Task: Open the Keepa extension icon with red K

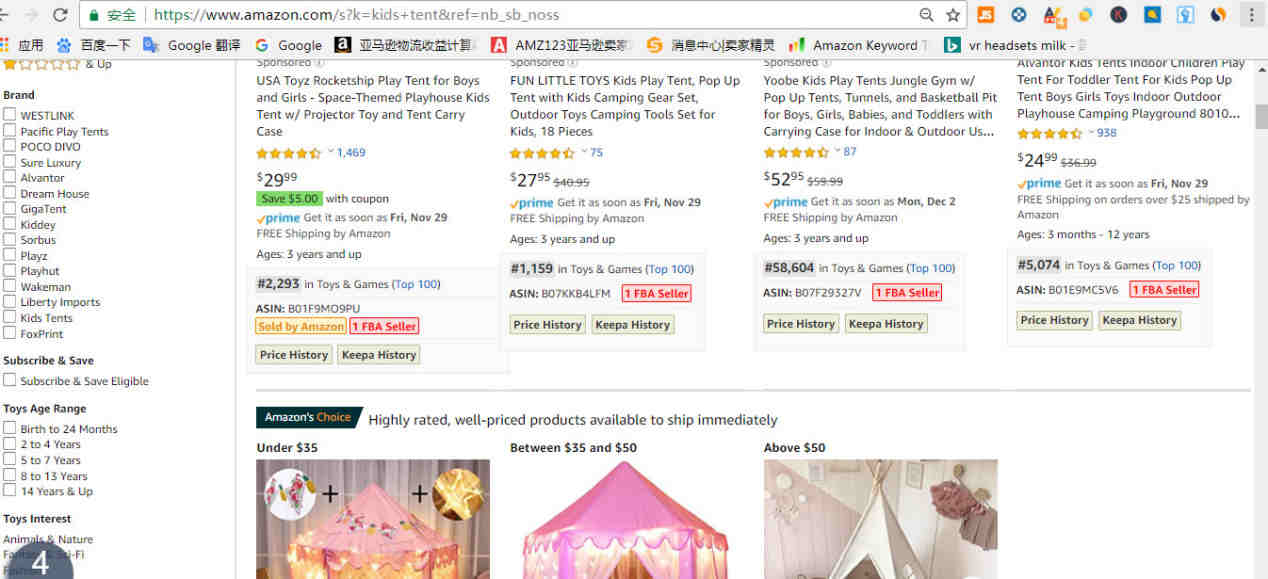Action: coord(1119,15)
